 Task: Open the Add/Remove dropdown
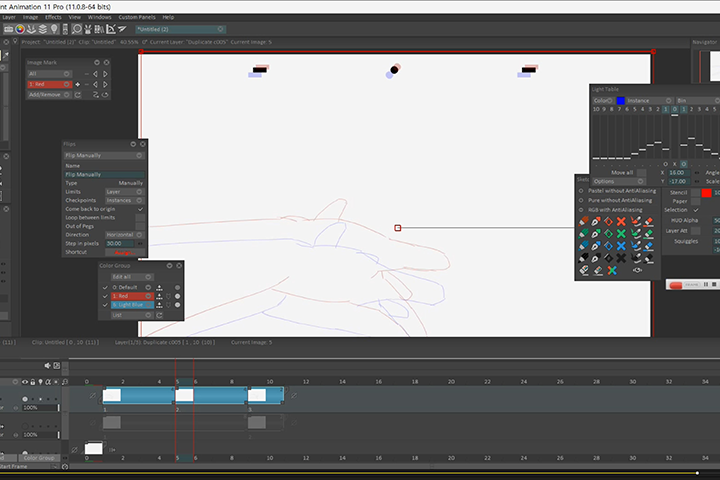pyautogui.click(x=49, y=95)
